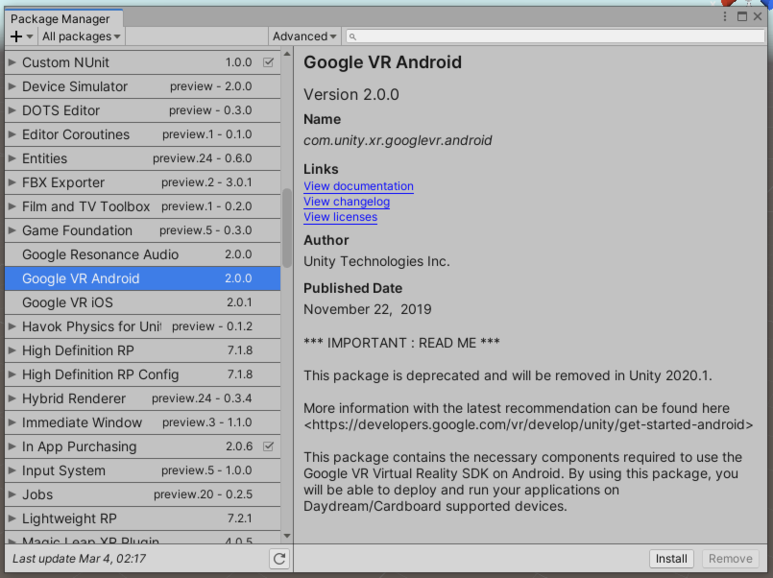This screenshot has height=578, width=773.
Task: Click the In App Purchasing installed checkmark
Action: pyautogui.click(x=268, y=446)
